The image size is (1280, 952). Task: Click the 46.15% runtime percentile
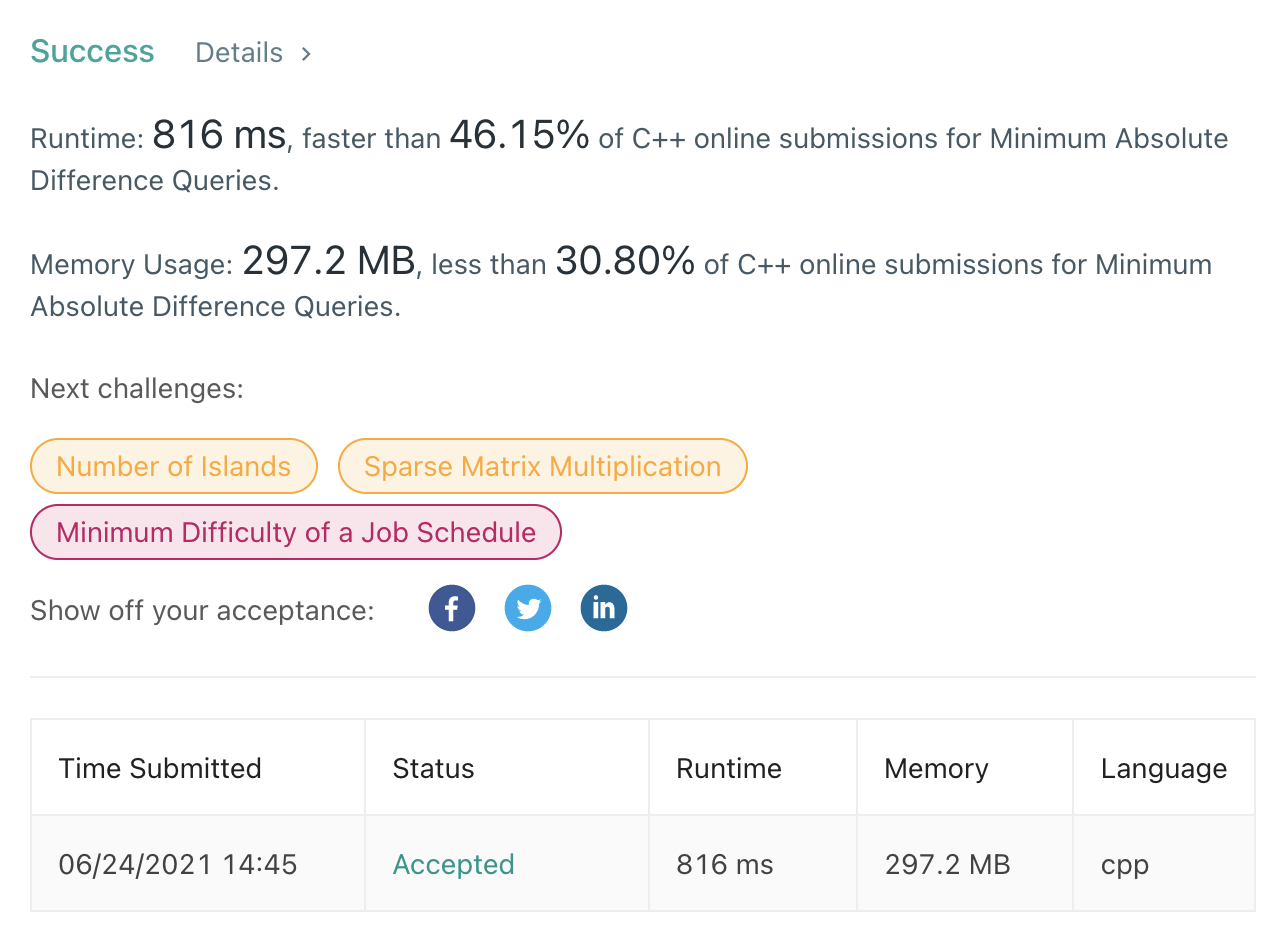(x=519, y=136)
